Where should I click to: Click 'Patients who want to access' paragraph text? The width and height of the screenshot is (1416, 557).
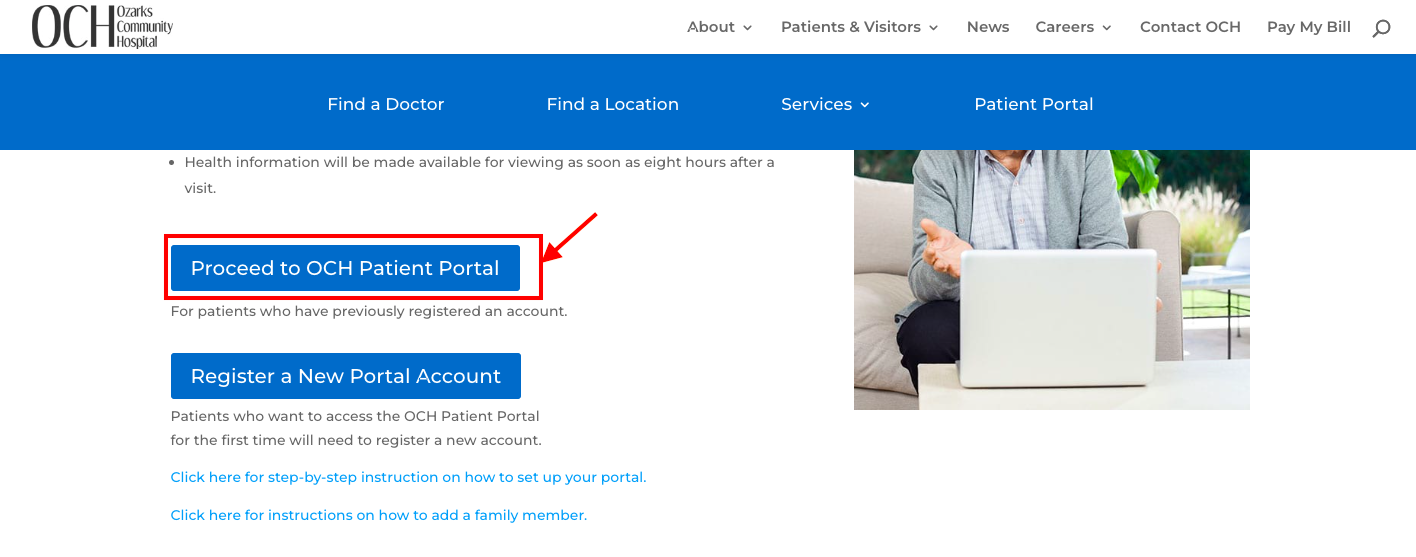pyautogui.click(x=356, y=428)
